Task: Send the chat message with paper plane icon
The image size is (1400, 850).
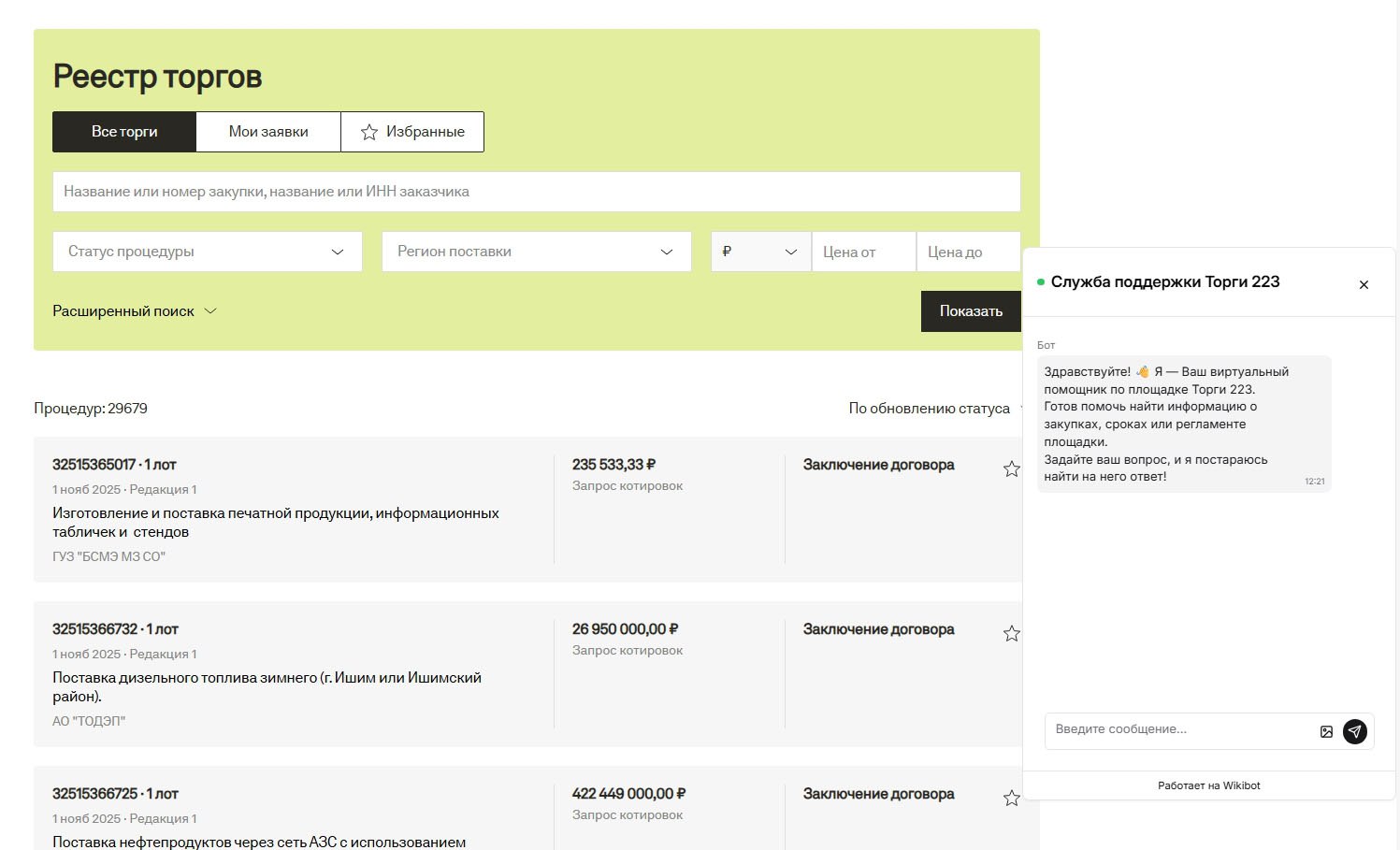Action: pyautogui.click(x=1354, y=731)
